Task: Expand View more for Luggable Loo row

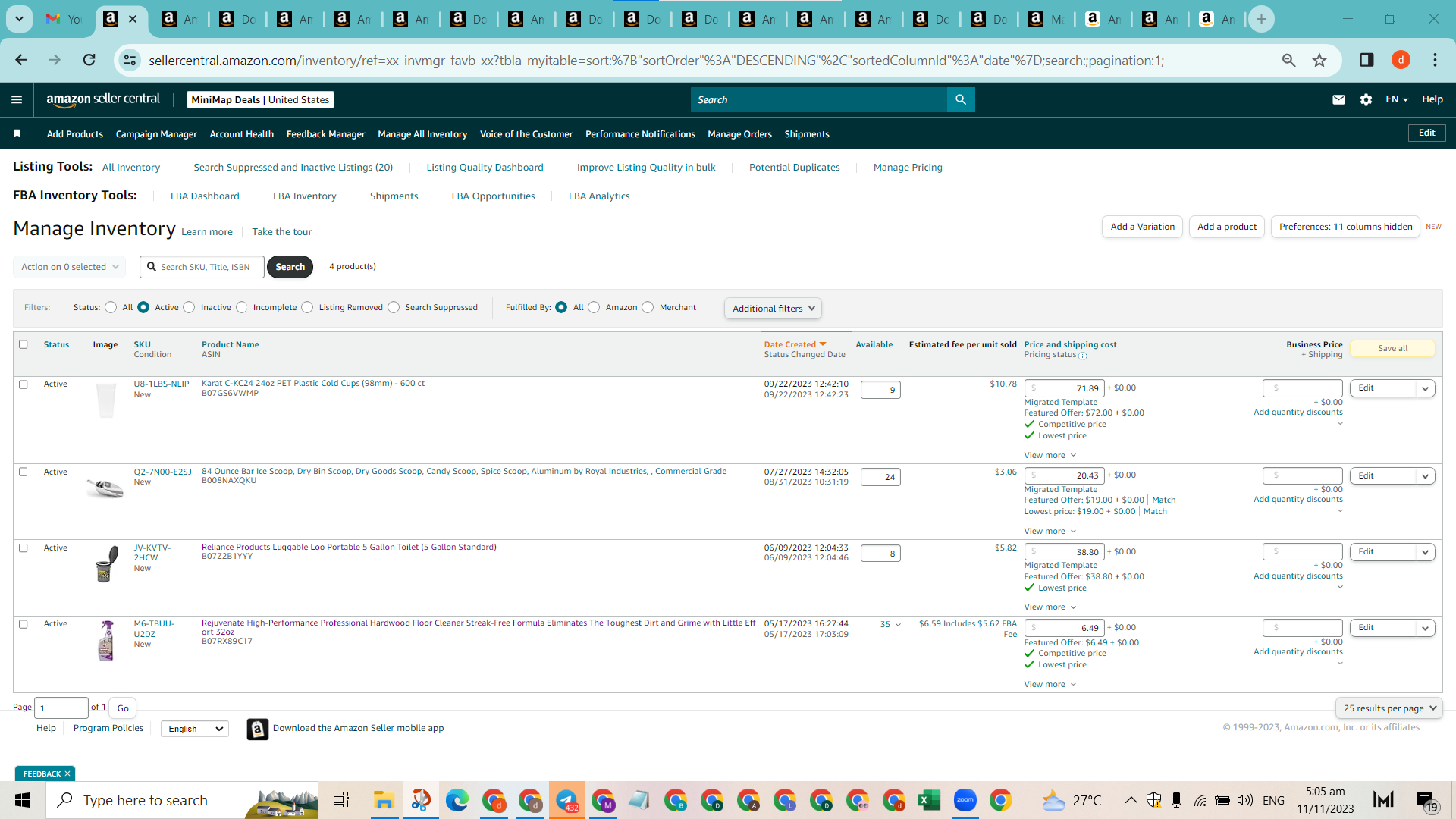Action: coord(1050,607)
